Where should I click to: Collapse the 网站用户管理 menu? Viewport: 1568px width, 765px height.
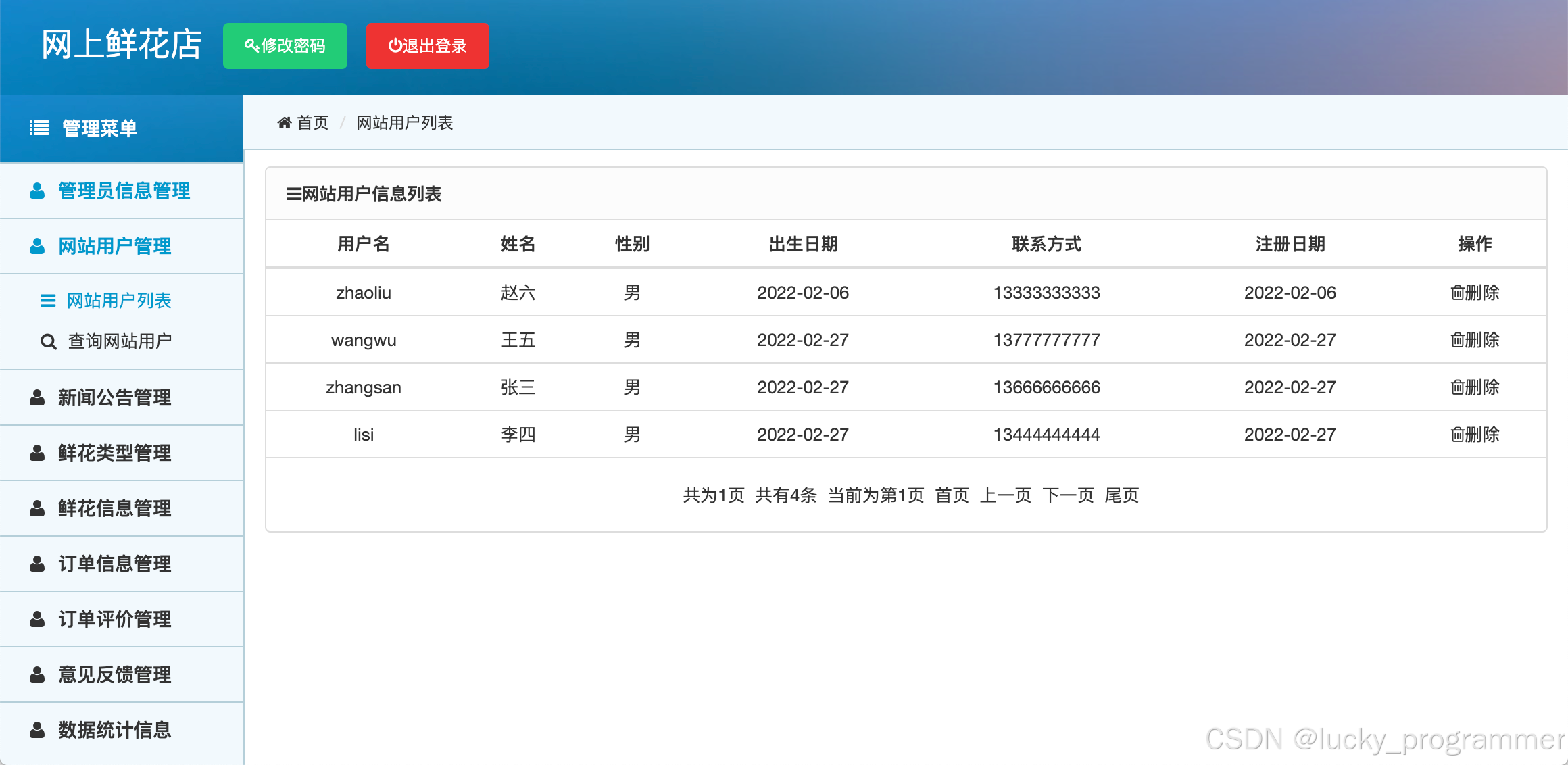pos(114,246)
